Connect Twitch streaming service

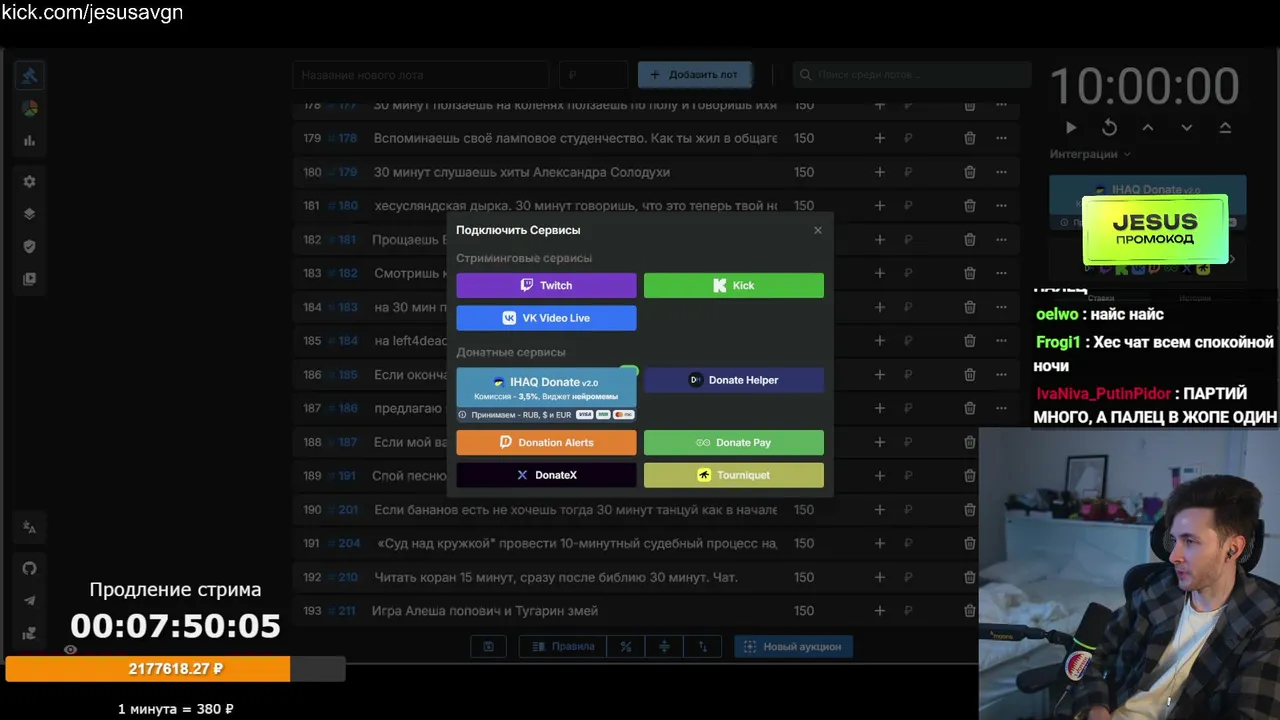546,285
